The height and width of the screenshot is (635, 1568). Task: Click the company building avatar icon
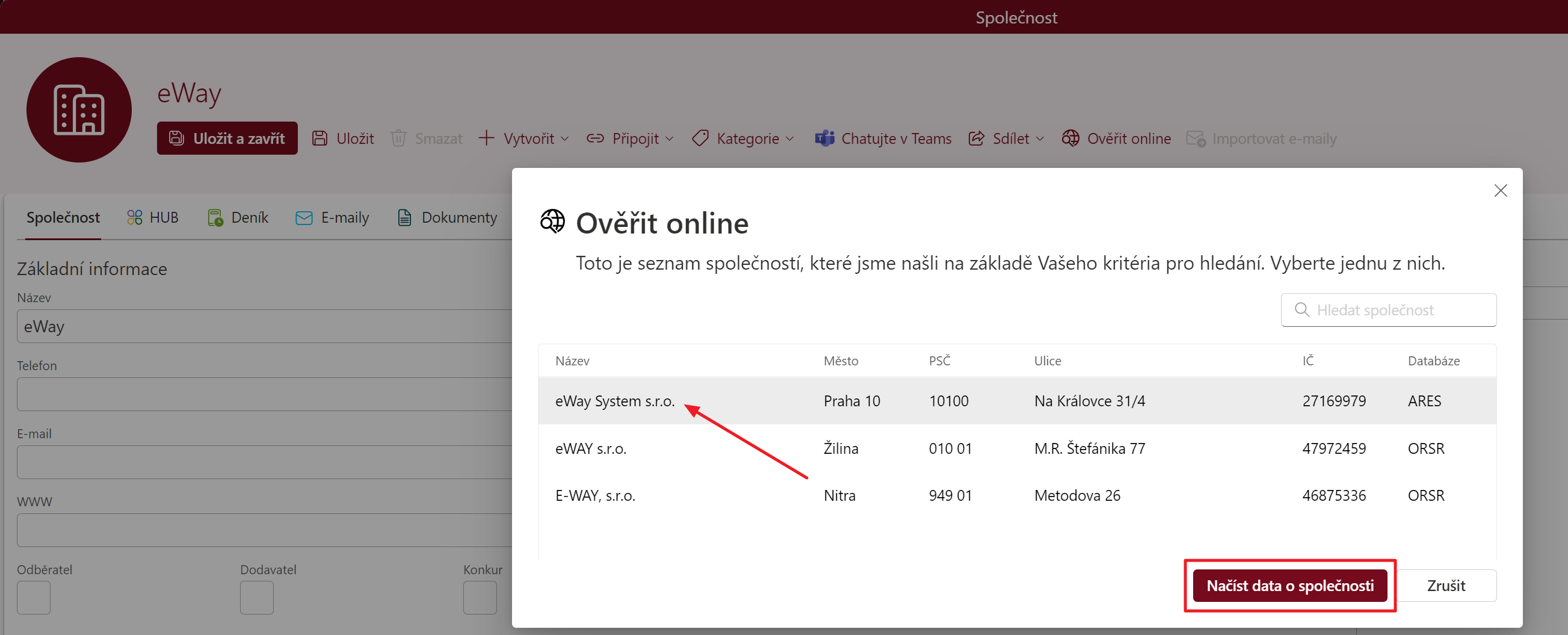[x=79, y=110]
